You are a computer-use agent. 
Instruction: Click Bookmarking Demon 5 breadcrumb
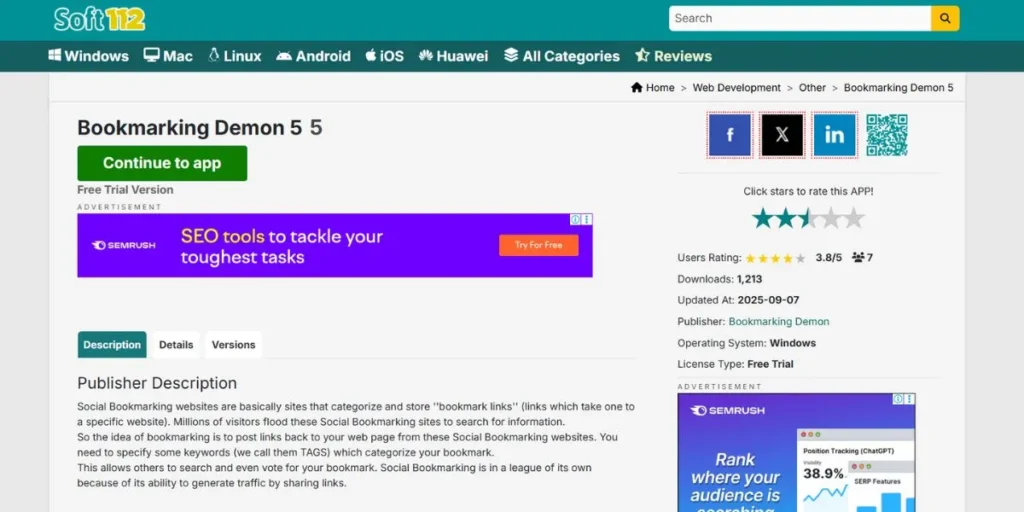[899, 88]
